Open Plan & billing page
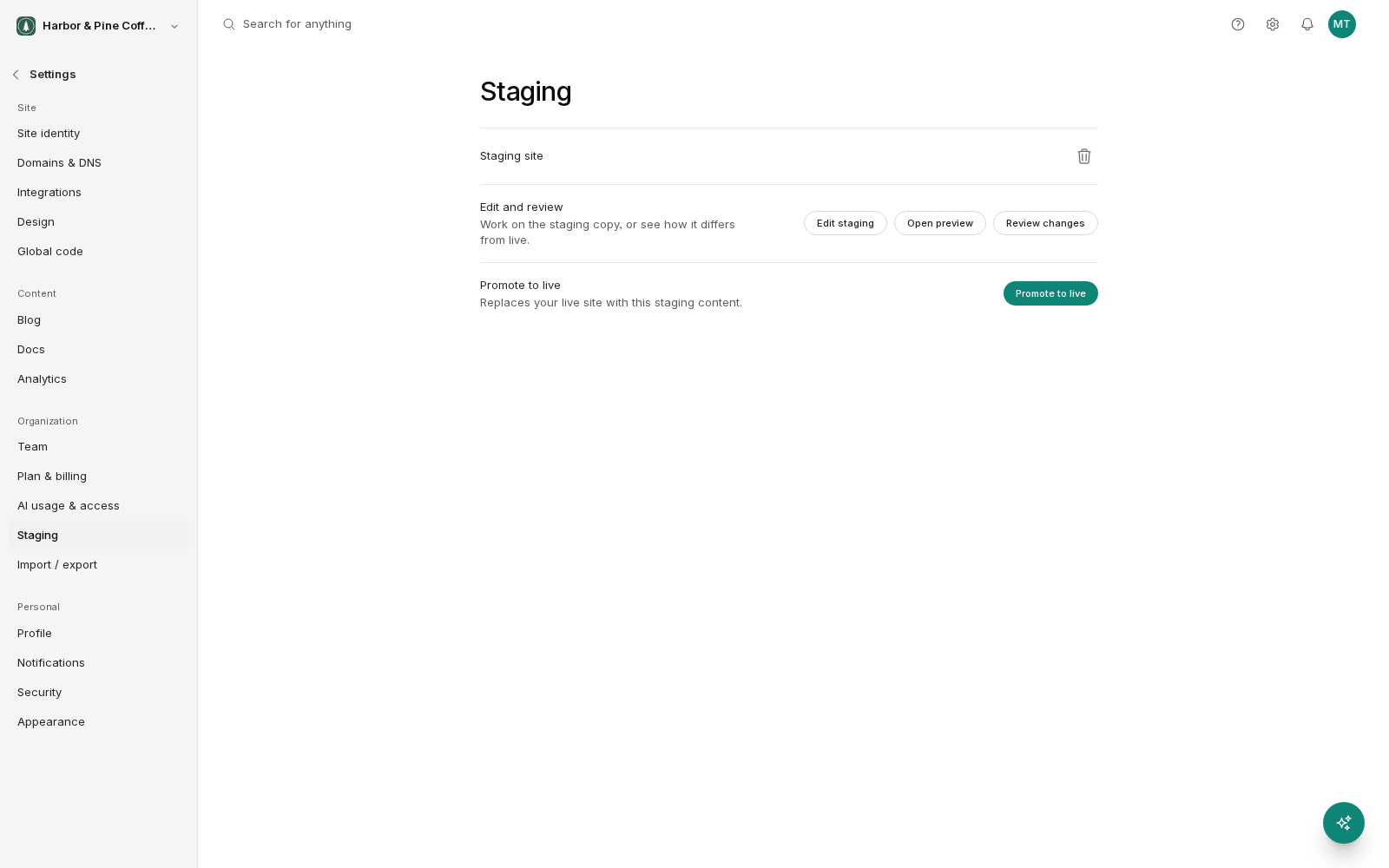The image size is (1389, 868). pos(98,477)
